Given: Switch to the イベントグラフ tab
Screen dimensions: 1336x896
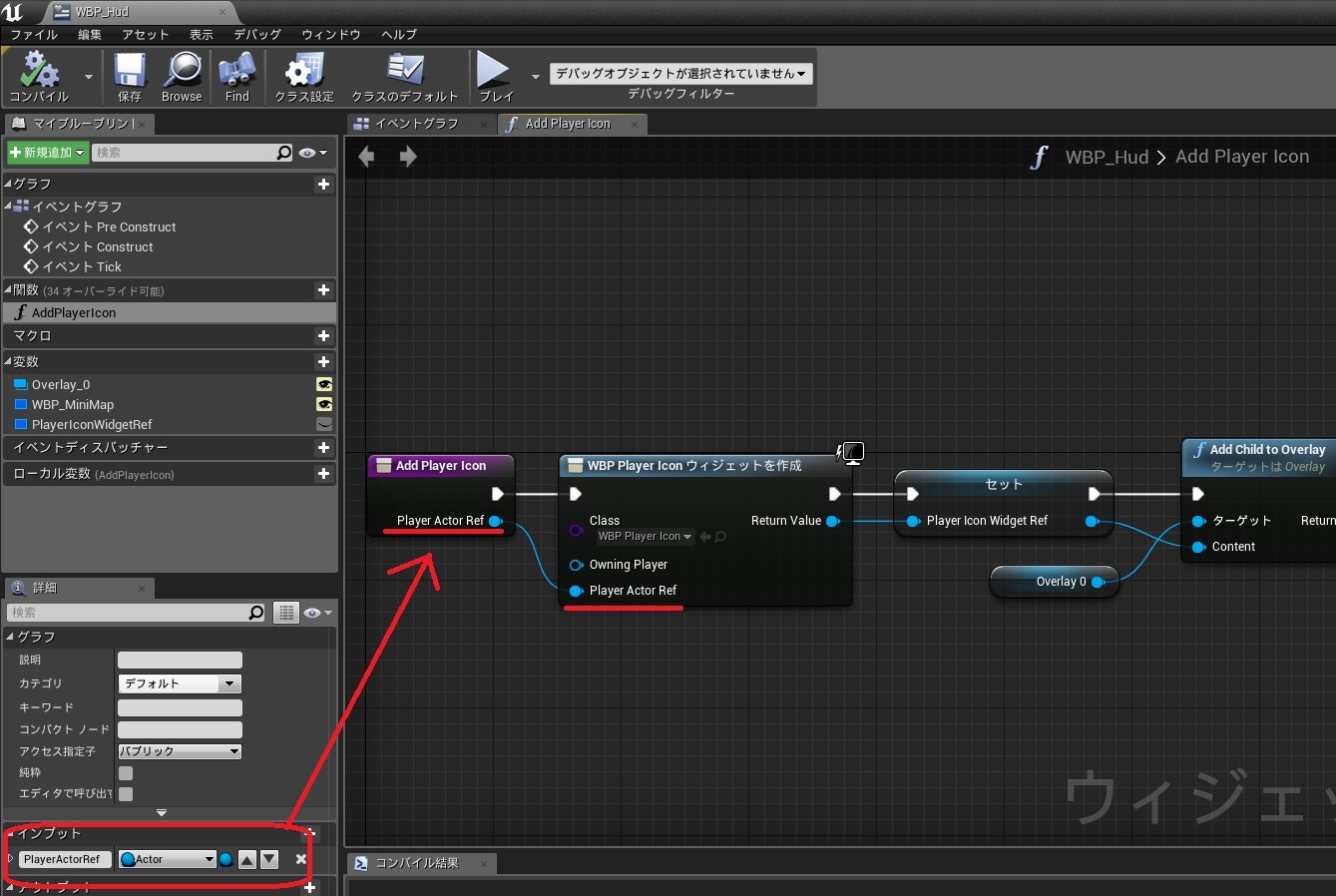Looking at the screenshot, I should coord(416,124).
